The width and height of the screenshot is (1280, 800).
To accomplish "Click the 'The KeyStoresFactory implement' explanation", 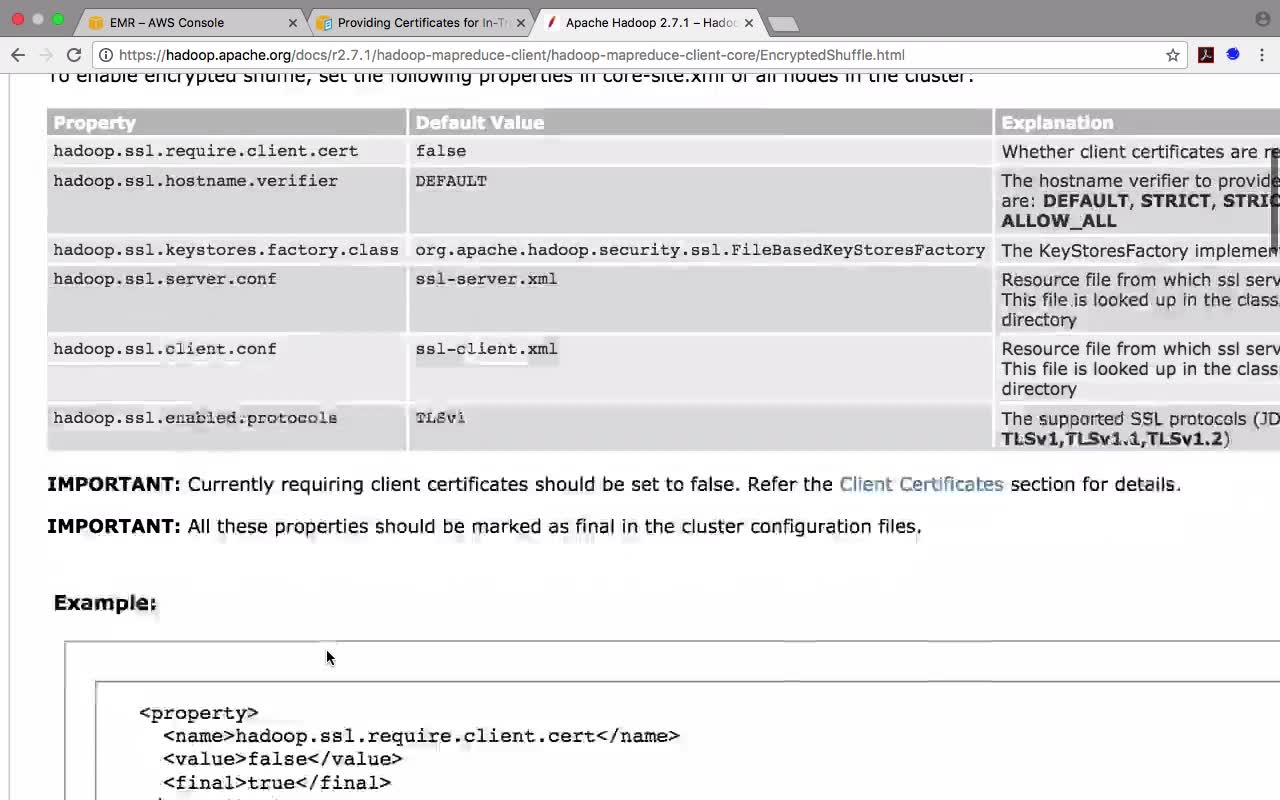I will (x=1140, y=251).
